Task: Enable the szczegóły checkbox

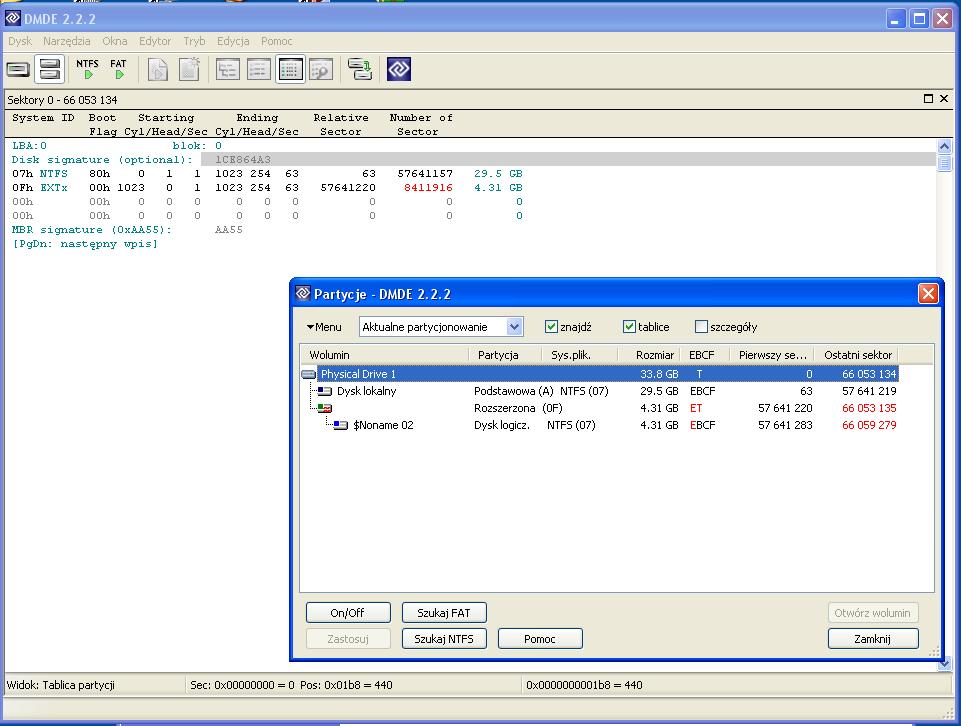Action: (701, 327)
